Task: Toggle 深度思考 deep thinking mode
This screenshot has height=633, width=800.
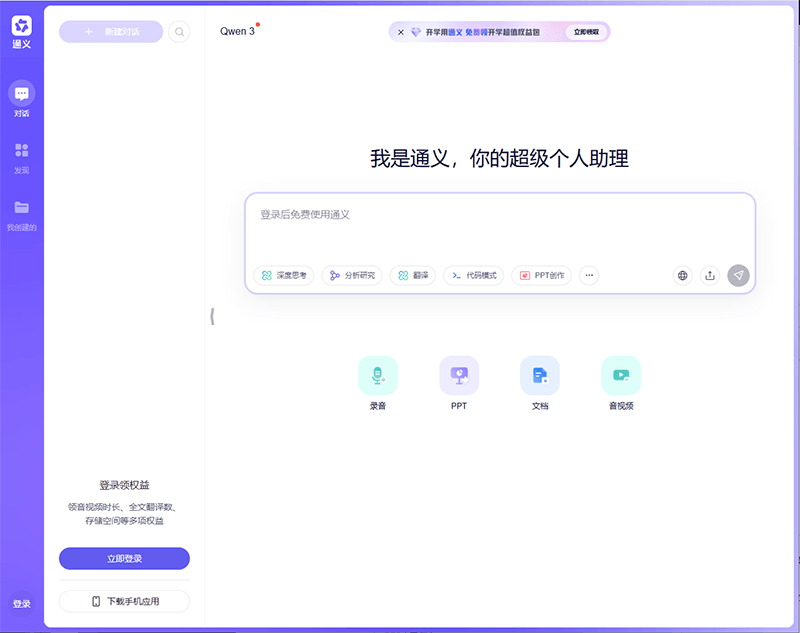Action: coord(284,275)
